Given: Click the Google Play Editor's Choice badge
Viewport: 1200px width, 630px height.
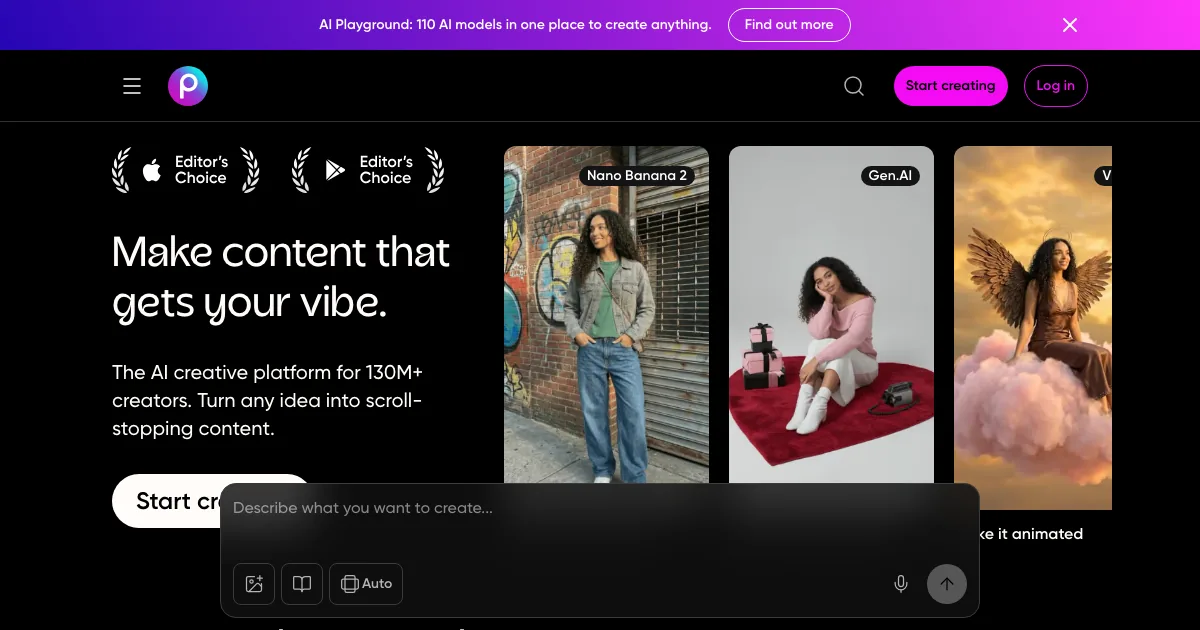Looking at the screenshot, I should (368, 170).
